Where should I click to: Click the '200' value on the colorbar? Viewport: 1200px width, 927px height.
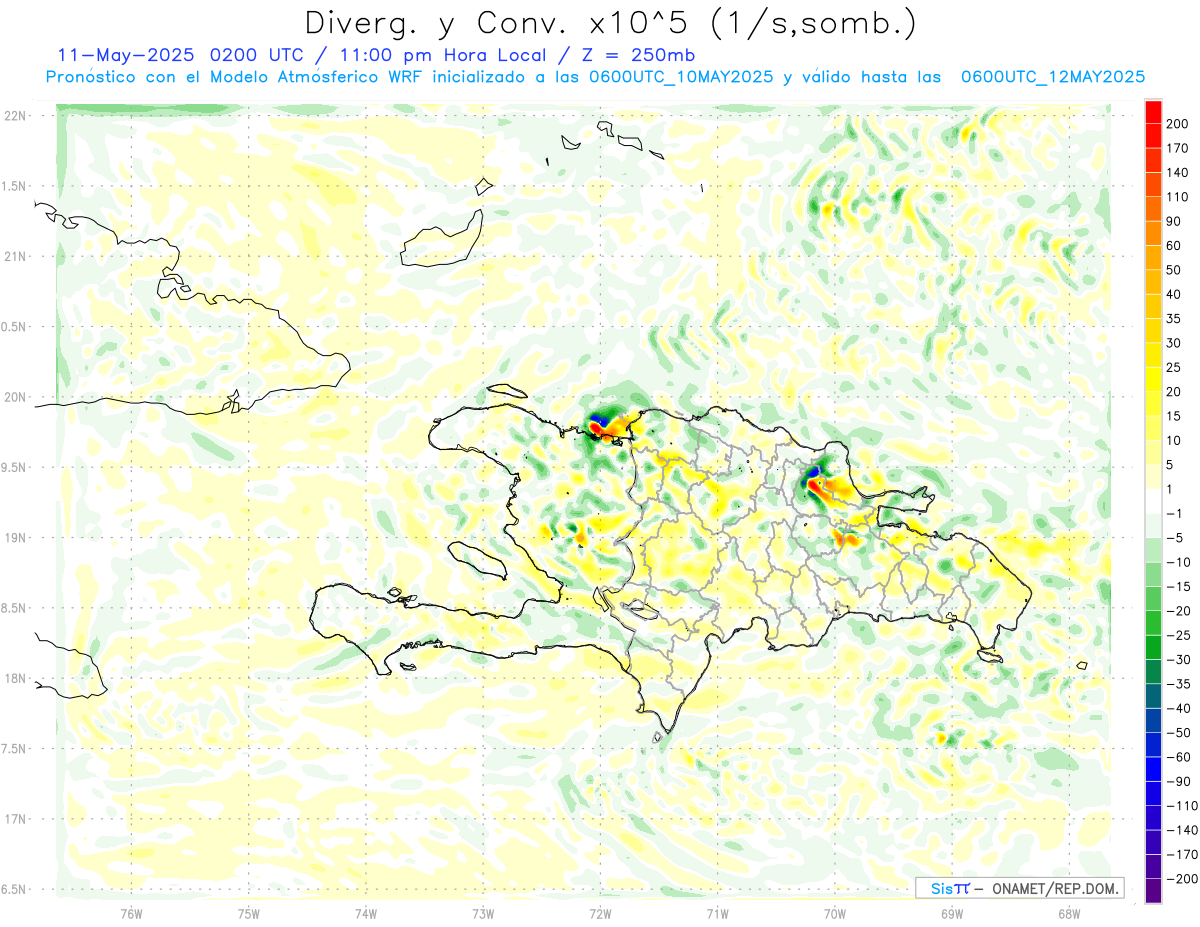[x=1177, y=124]
